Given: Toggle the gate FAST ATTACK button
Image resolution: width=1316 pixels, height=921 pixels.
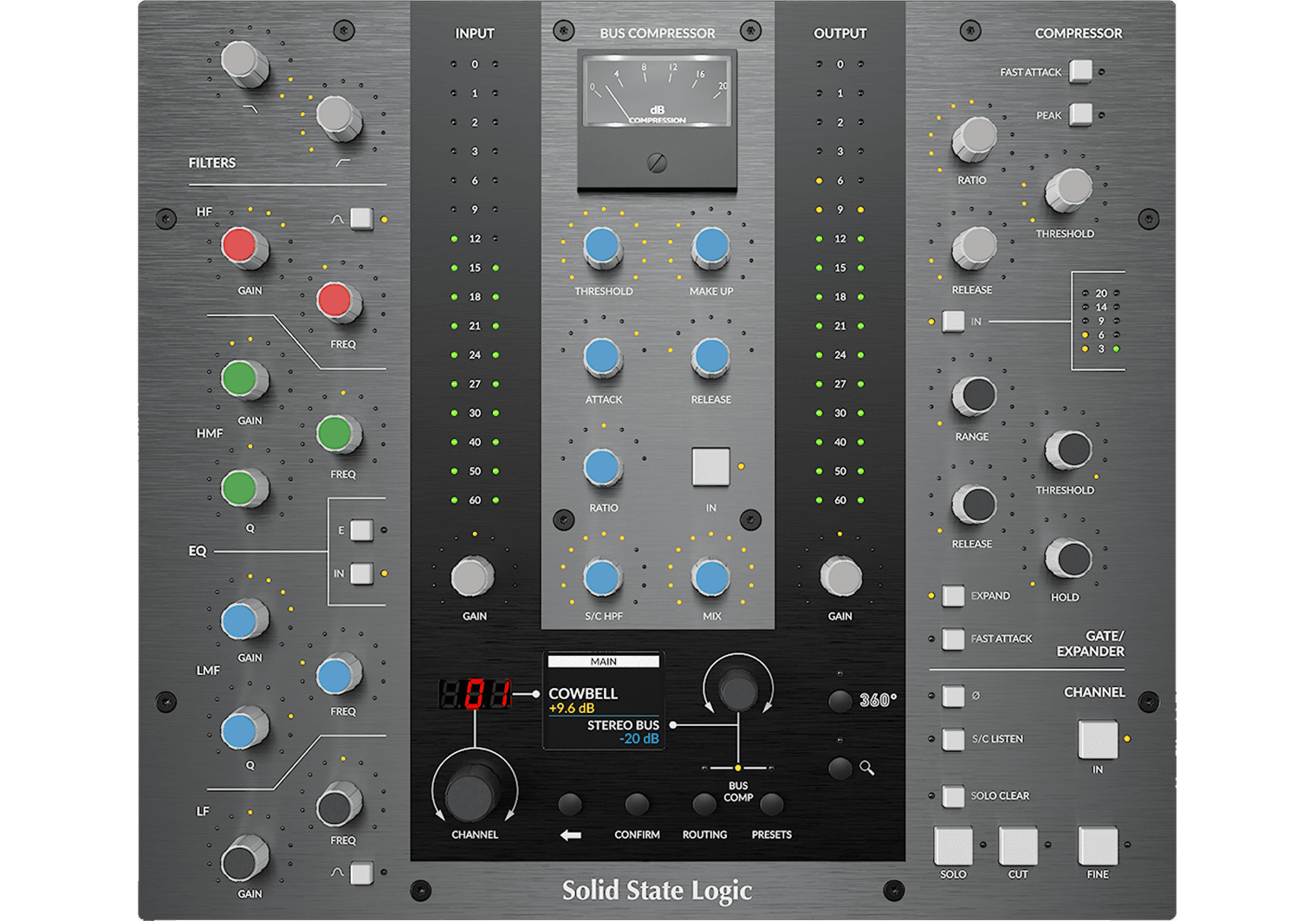Looking at the screenshot, I should click(x=953, y=639).
